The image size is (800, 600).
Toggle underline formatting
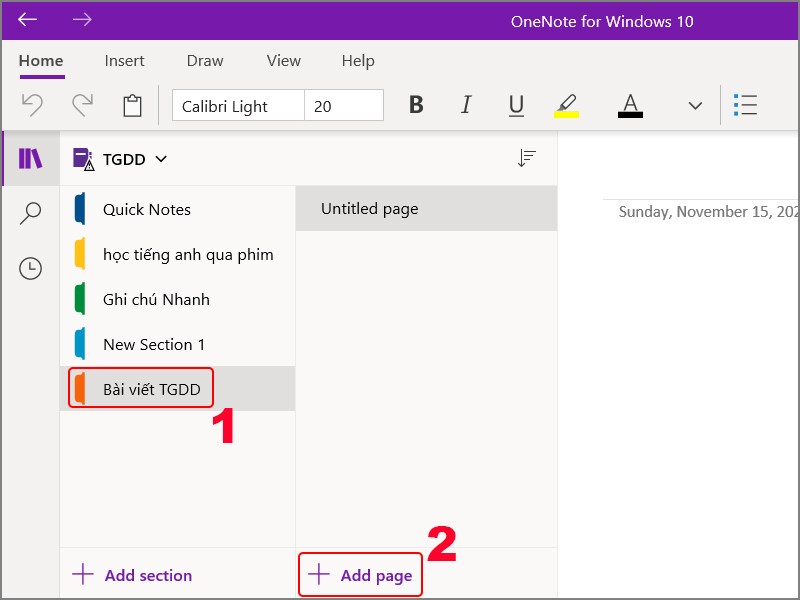pos(516,106)
